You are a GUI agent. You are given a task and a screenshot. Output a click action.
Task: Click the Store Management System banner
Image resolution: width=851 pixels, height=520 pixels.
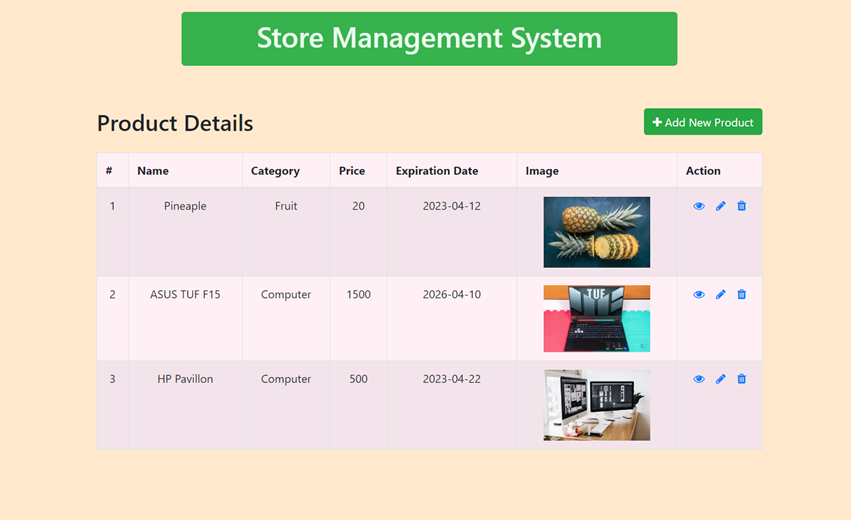click(x=429, y=39)
